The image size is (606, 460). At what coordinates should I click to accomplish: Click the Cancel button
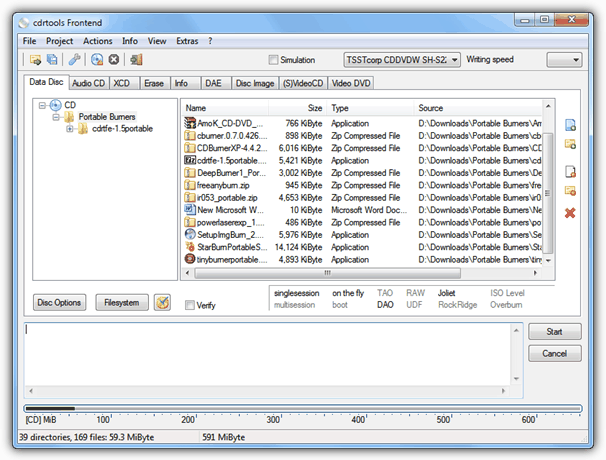[x=555, y=353]
